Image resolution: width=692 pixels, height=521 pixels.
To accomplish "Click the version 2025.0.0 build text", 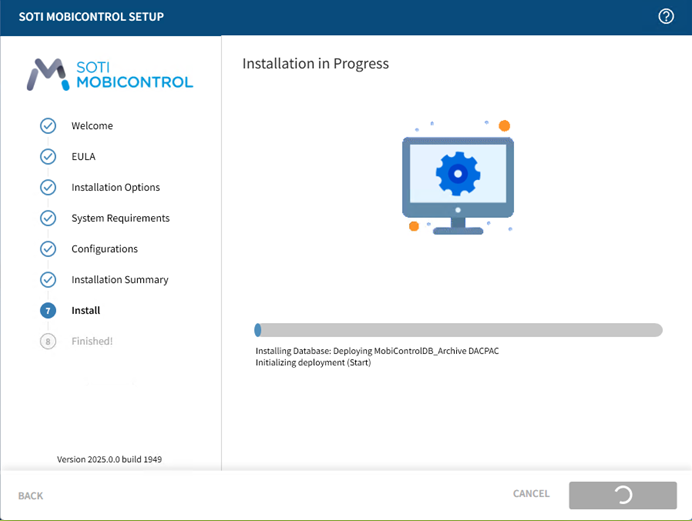I will pyautogui.click(x=110, y=460).
